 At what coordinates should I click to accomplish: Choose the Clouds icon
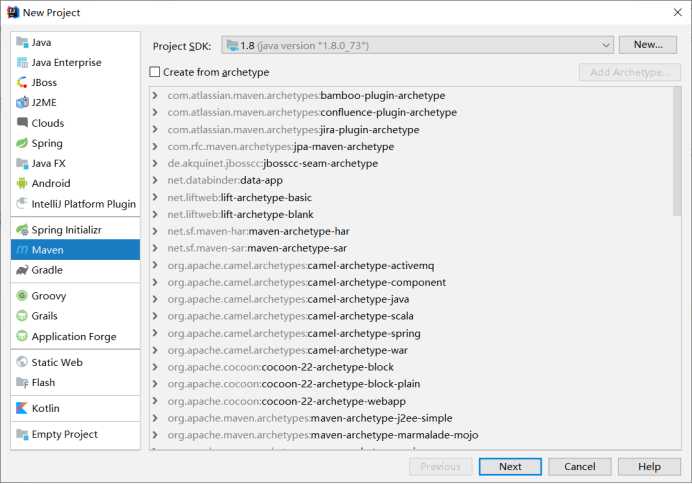point(22,122)
